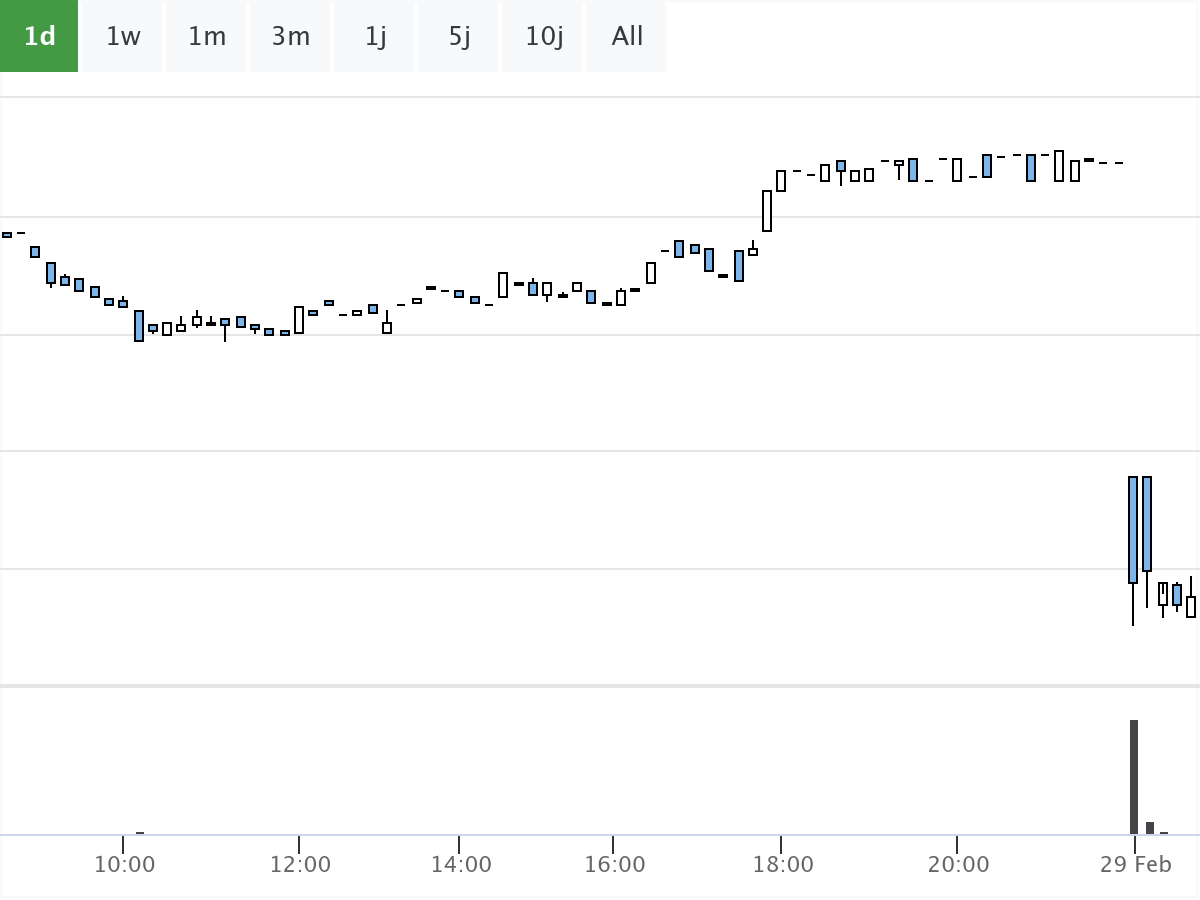Select the tall dark volume bar near 29 Feb

pos(1134,775)
